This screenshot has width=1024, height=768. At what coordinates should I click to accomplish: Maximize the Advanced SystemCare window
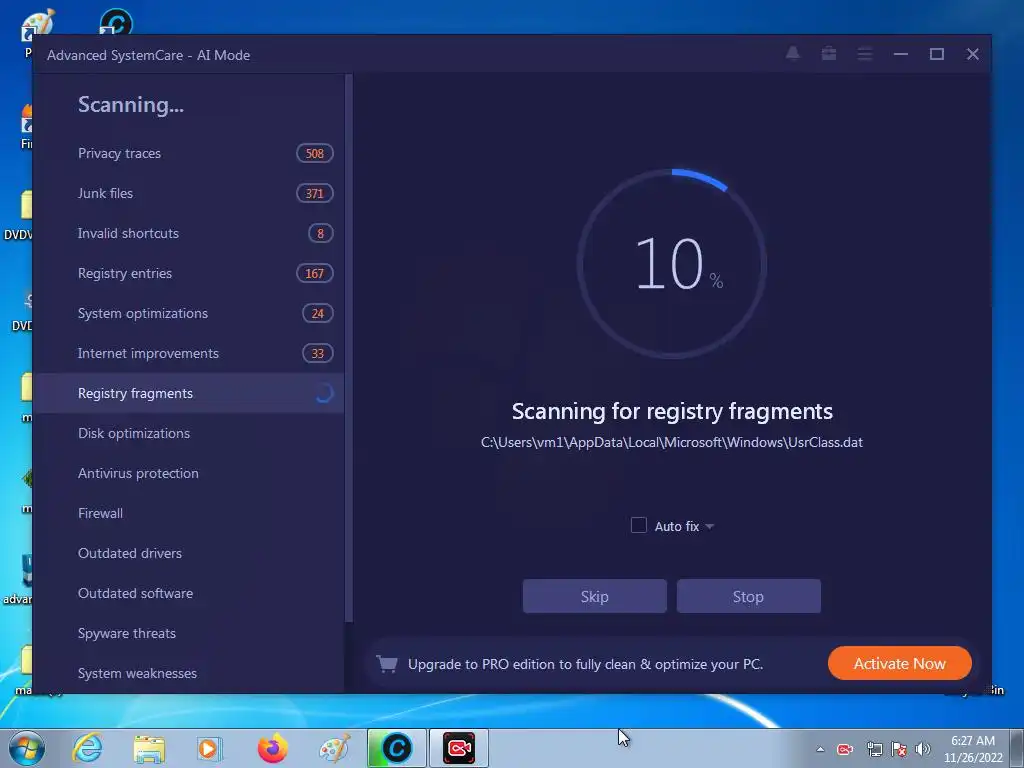tap(936, 54)
